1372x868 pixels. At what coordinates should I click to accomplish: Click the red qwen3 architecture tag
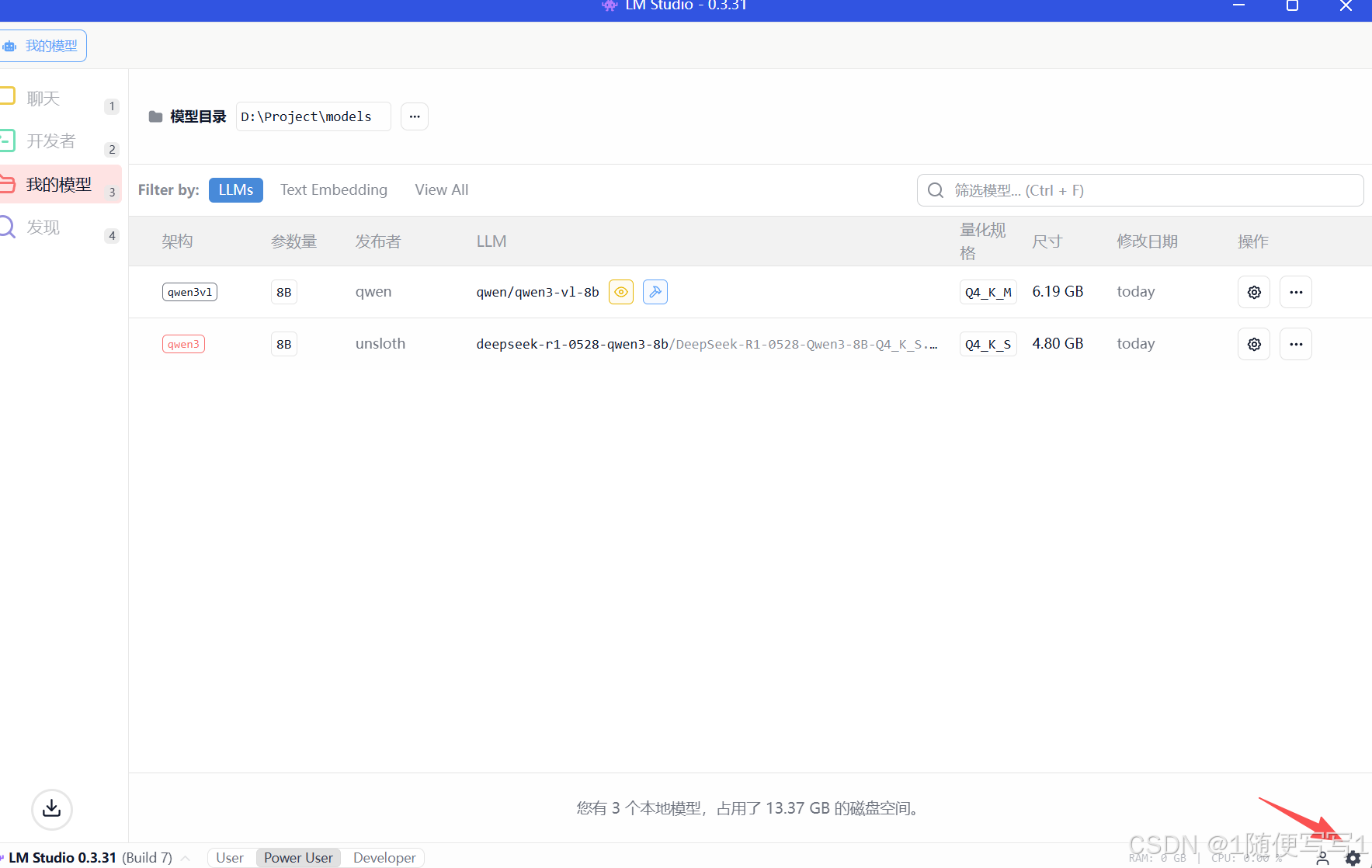[183, 344]
